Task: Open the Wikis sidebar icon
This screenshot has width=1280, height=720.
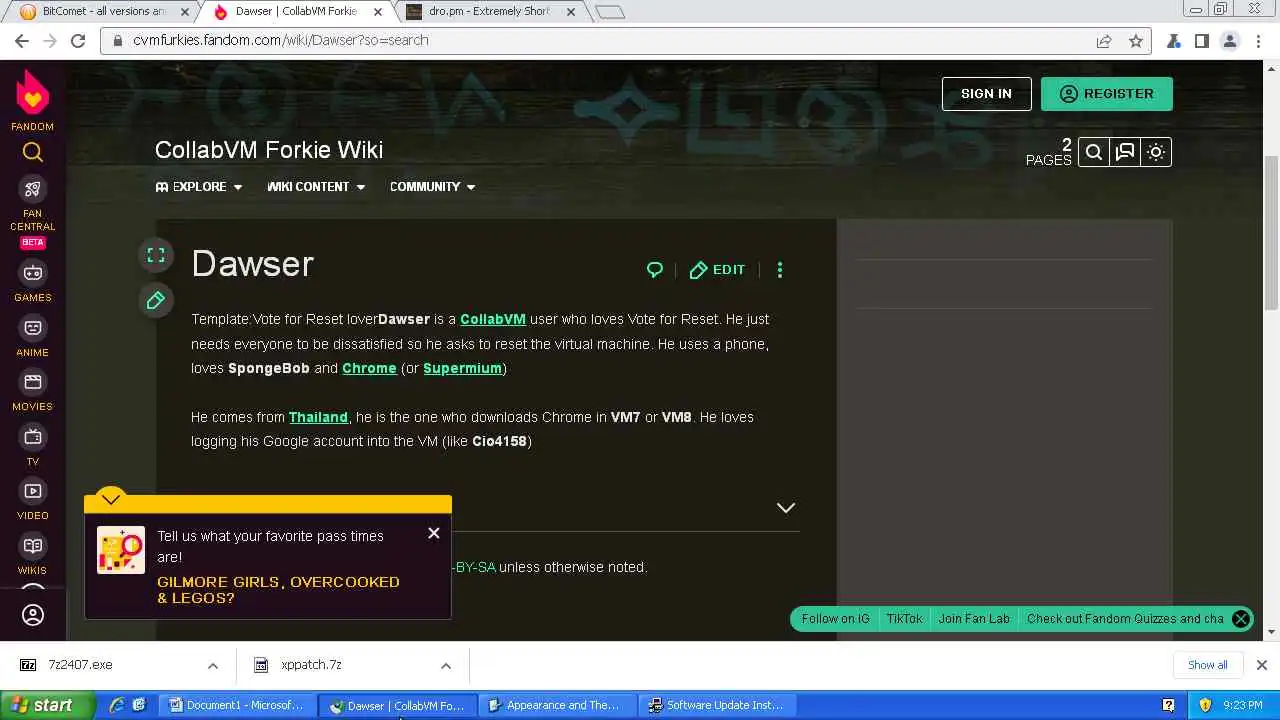Action: (x=33, y=546)
